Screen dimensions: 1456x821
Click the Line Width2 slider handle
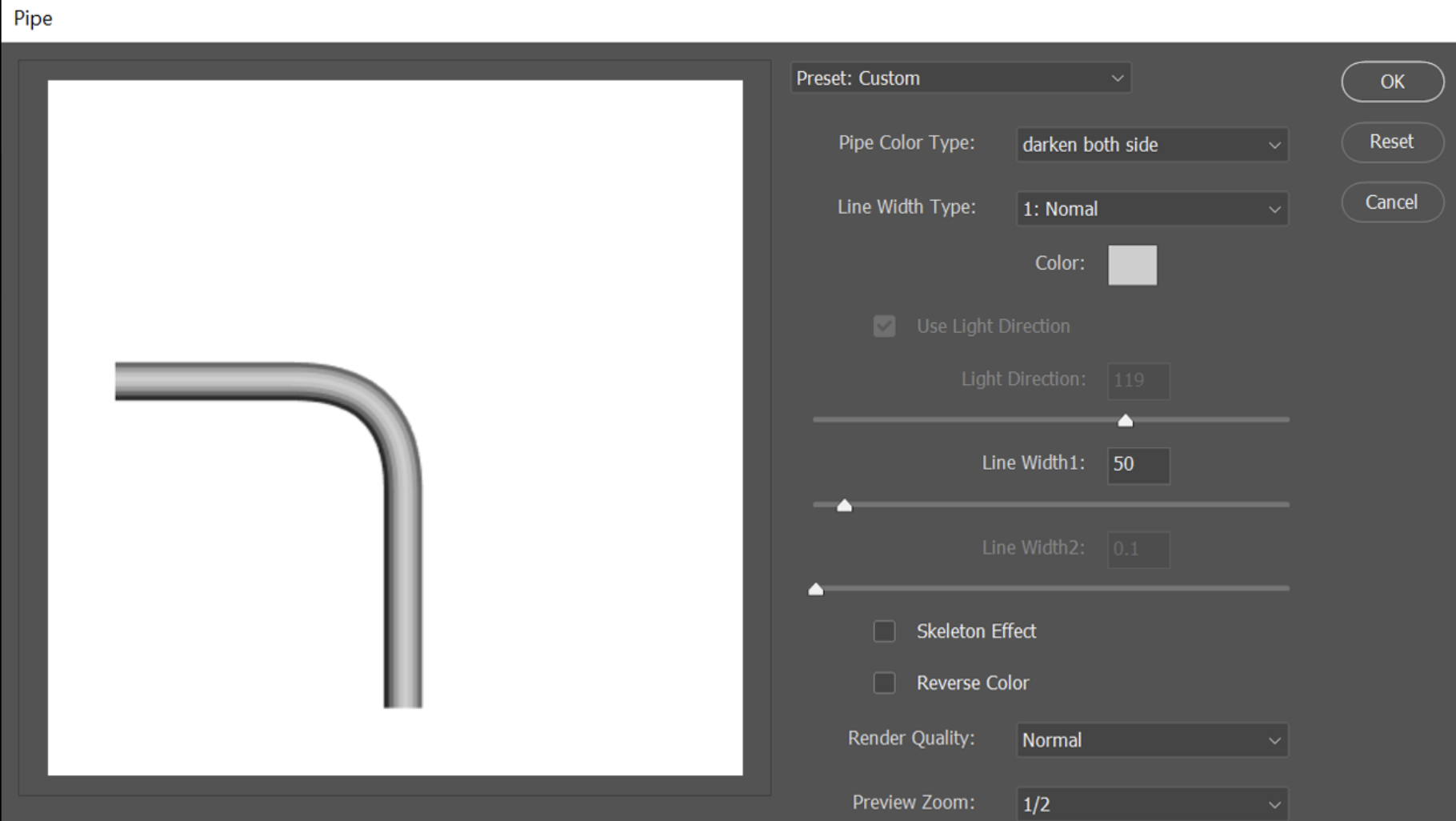[x=816, y=589]
